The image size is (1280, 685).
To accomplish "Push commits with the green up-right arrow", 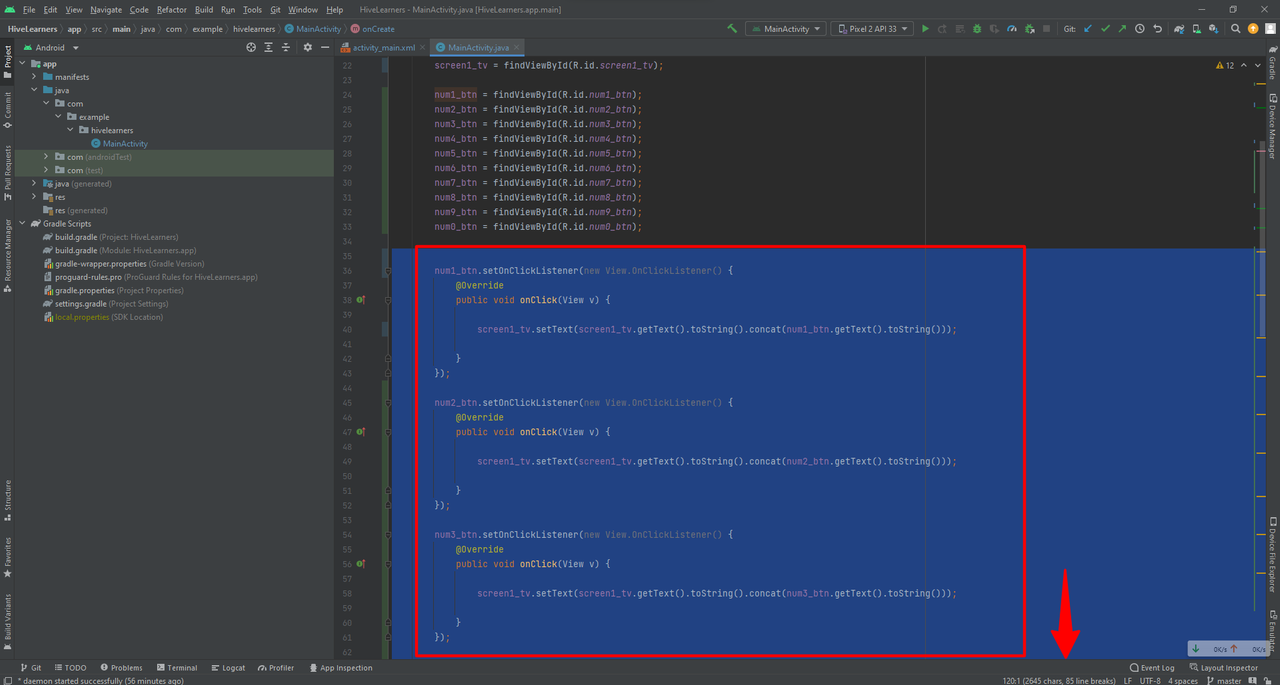I will click(x=1122, y=29).
